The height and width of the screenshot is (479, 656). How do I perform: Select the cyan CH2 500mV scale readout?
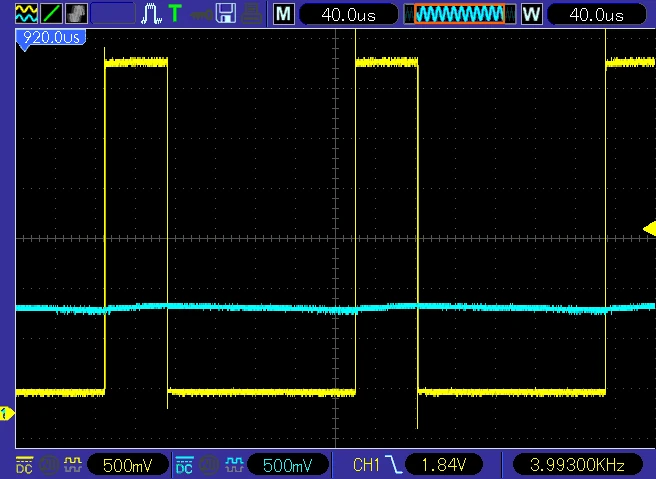pos(288,465)
